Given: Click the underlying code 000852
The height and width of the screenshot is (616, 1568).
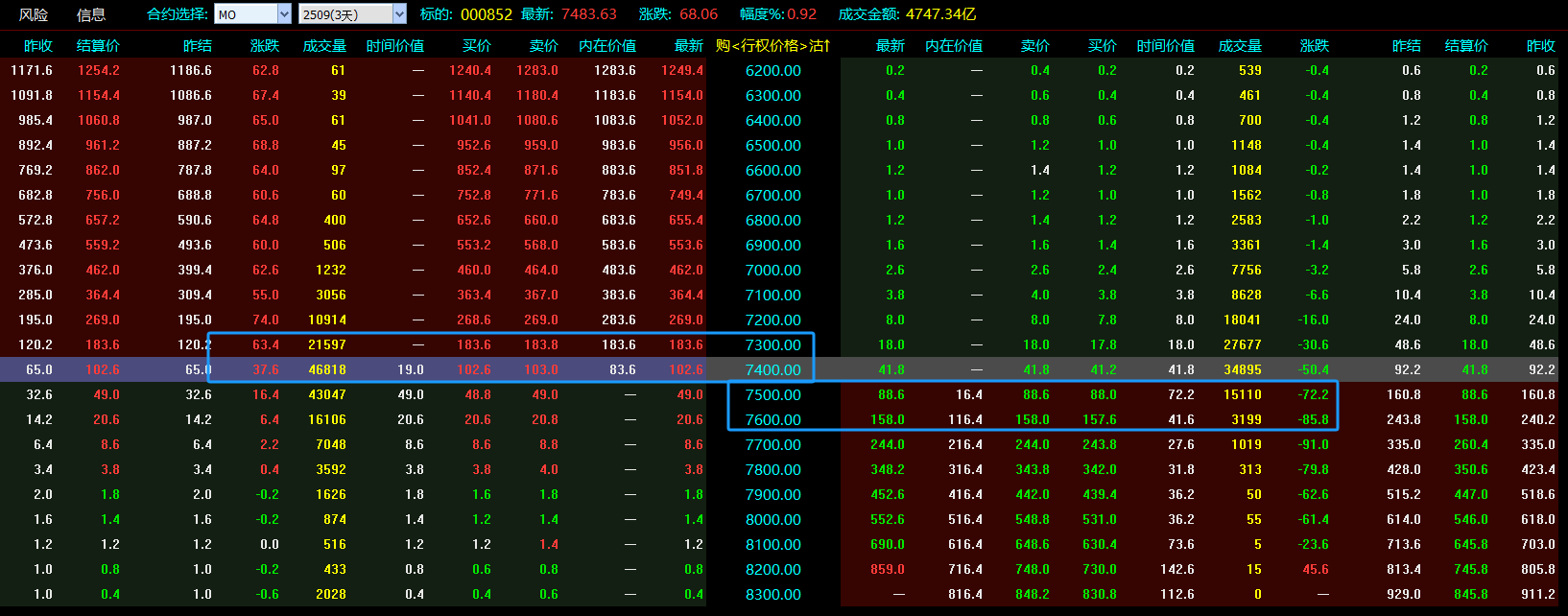Looking at the screenshot, I should tap(487, 14).
